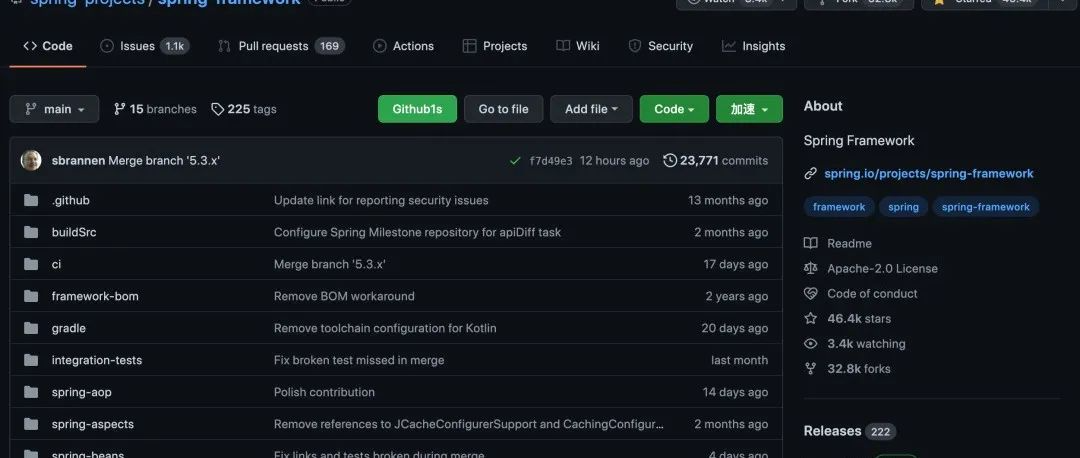Click the framework-bom folder icon

[x=31, y=296]
